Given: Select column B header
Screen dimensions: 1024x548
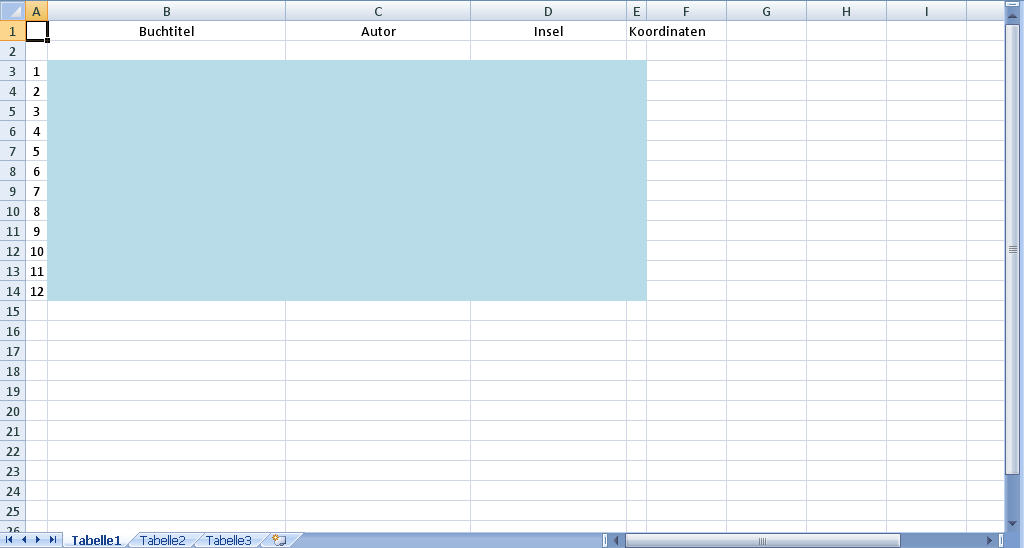Looking at the screenshot, I should [166, 11].
